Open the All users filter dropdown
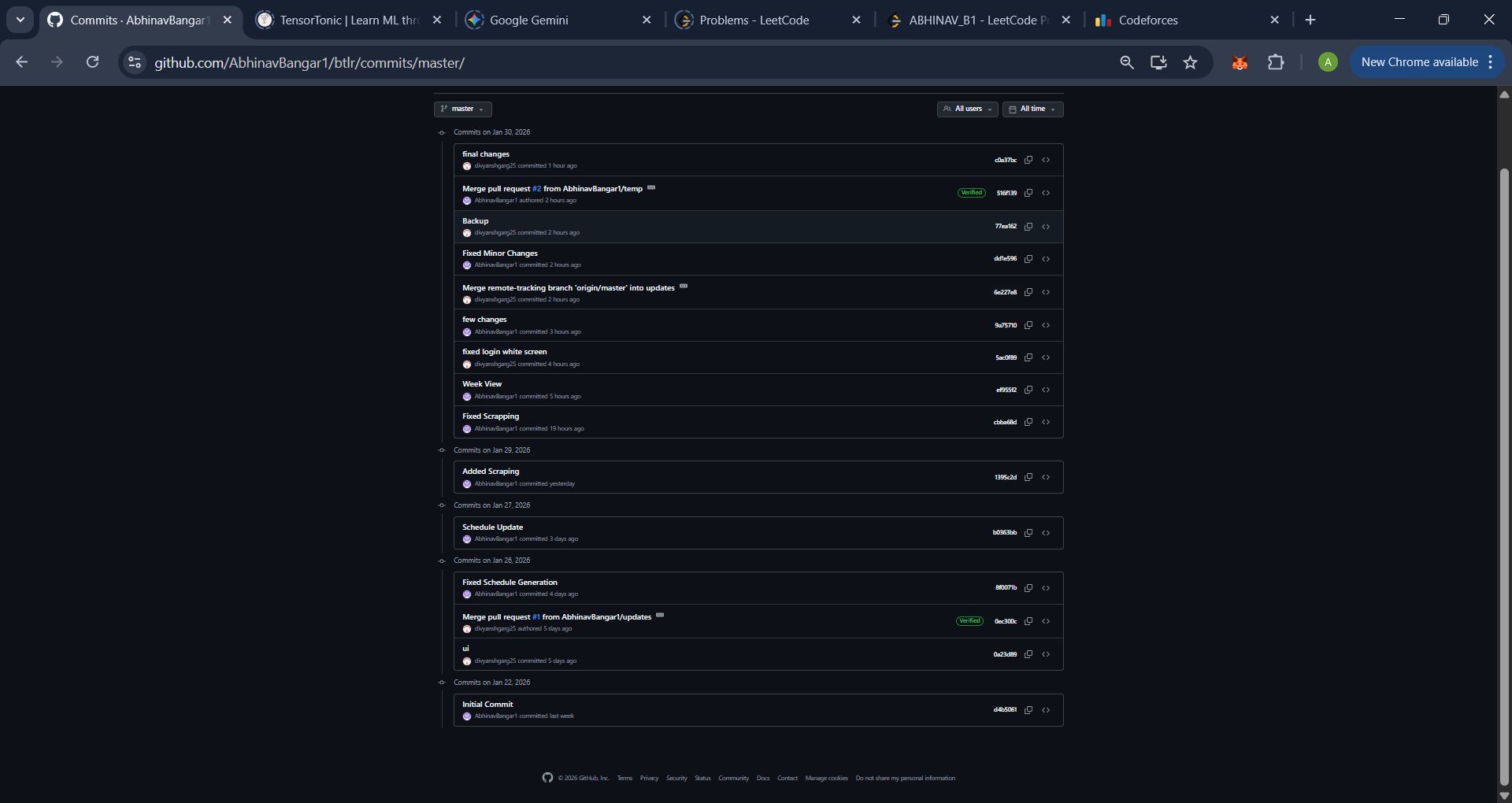 click(968, 109)
